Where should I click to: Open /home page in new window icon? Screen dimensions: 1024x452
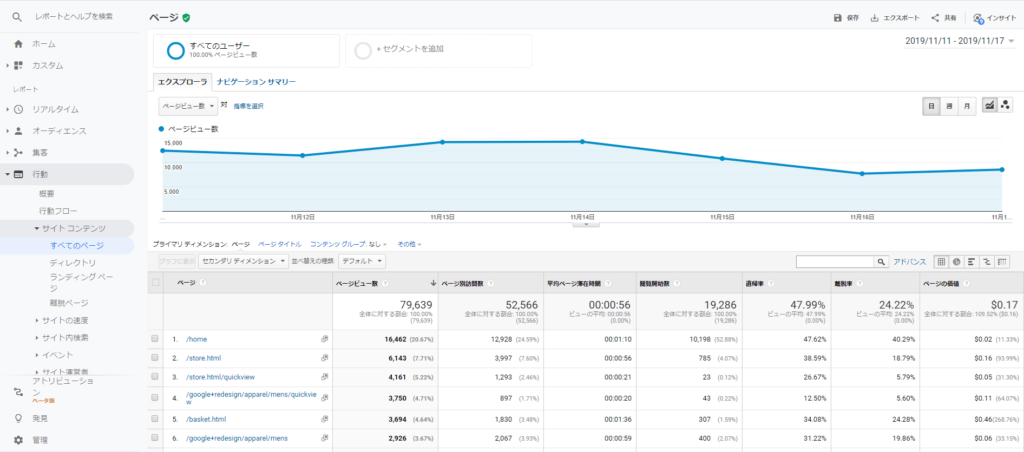click(x=324, y=340)
